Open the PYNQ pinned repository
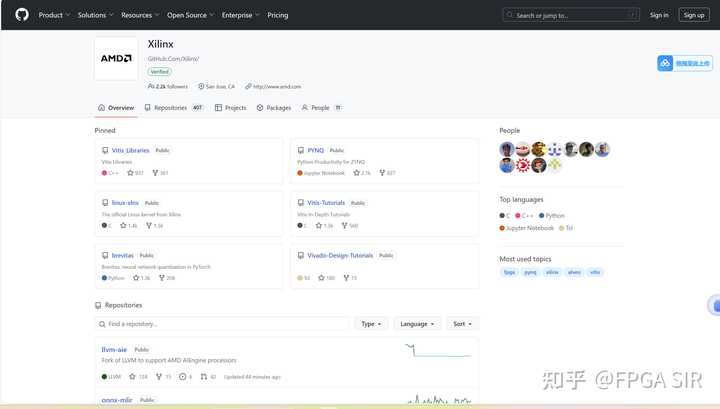 (x=315, y=150)
